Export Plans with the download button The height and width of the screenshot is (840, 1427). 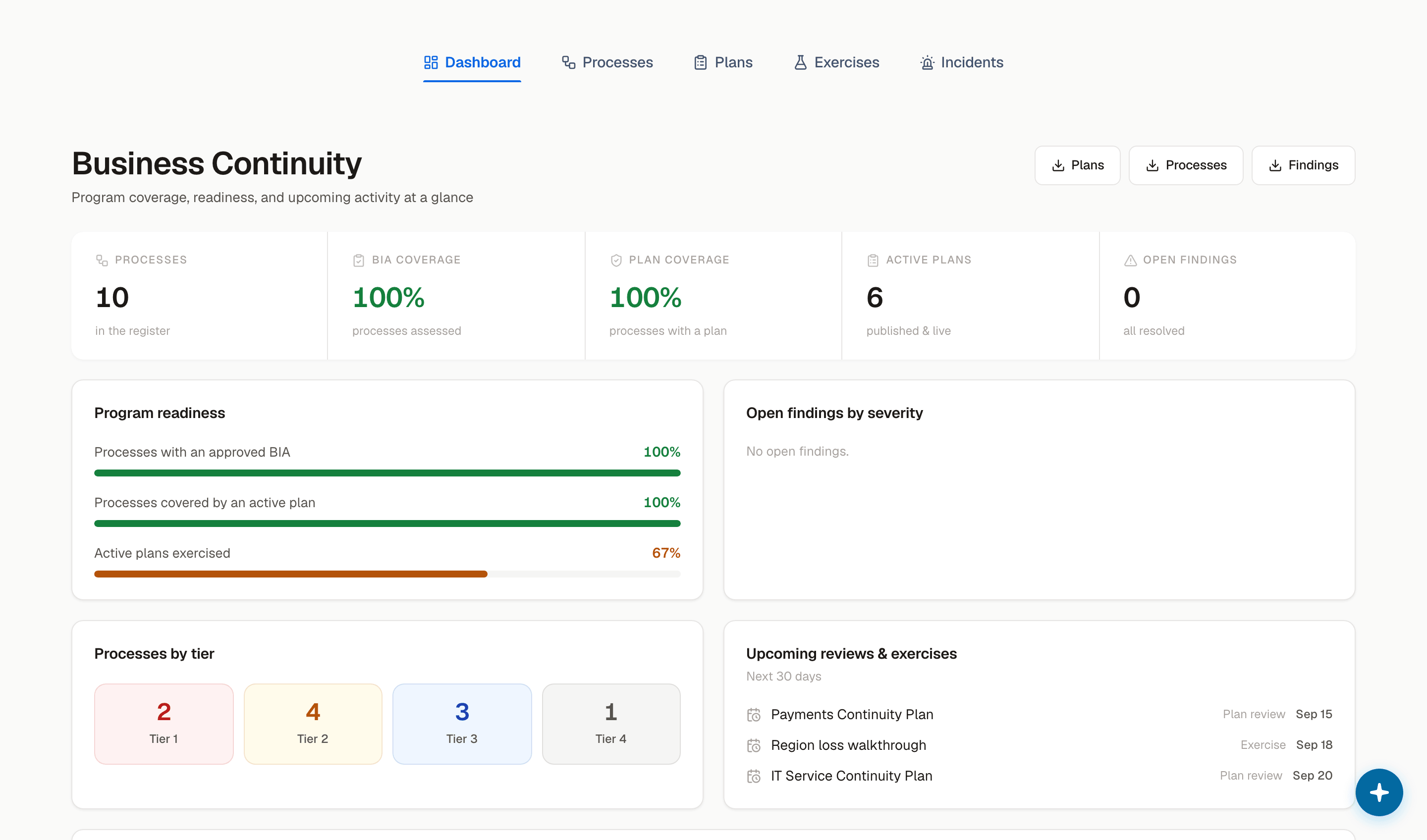(x=1077, y=165)
